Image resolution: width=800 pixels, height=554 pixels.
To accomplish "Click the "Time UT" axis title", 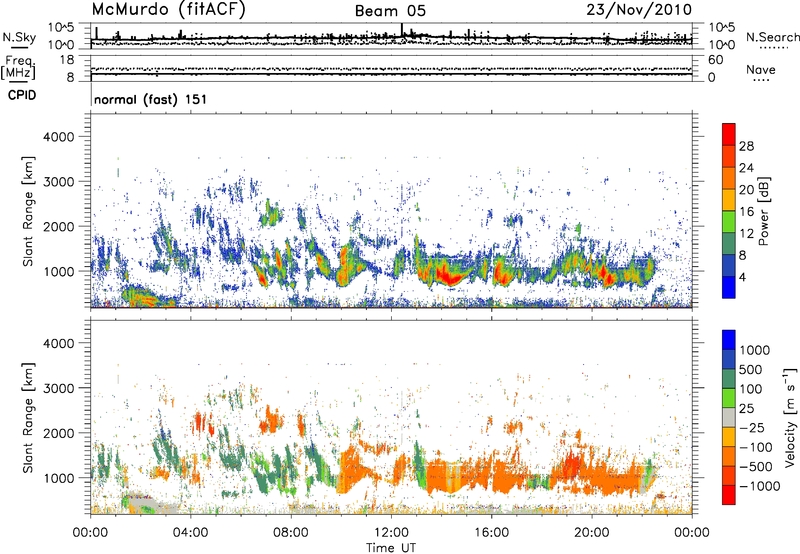I will click(x=391, y=547).
